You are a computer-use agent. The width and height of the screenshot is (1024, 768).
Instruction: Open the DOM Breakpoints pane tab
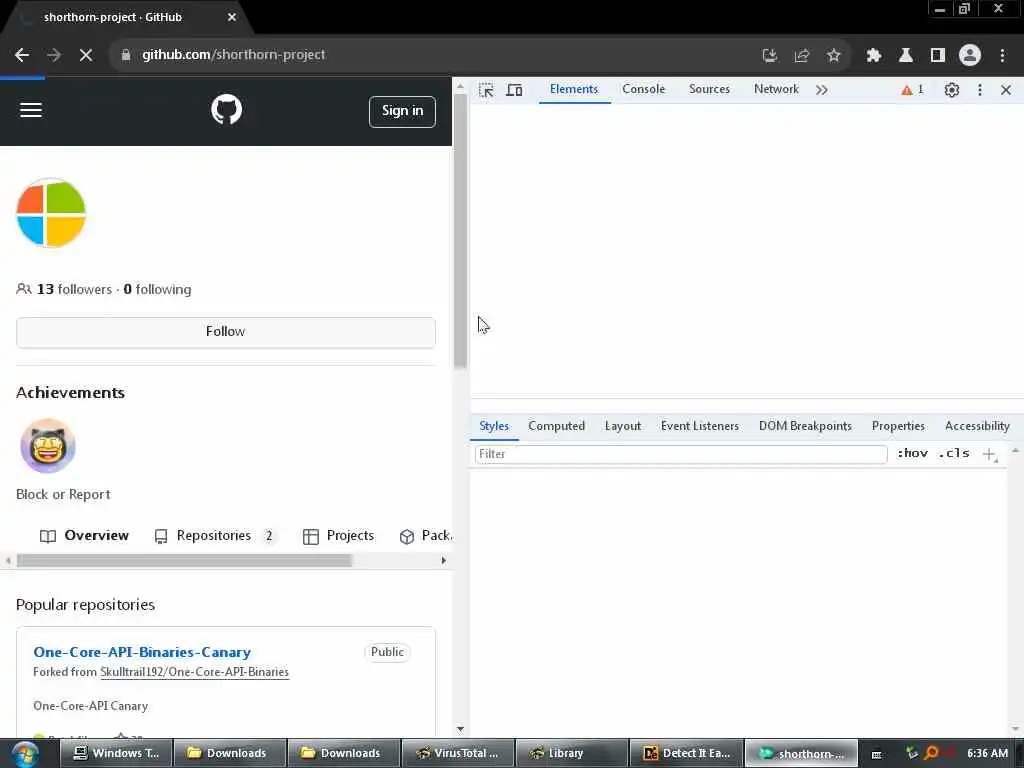(805, 426)
